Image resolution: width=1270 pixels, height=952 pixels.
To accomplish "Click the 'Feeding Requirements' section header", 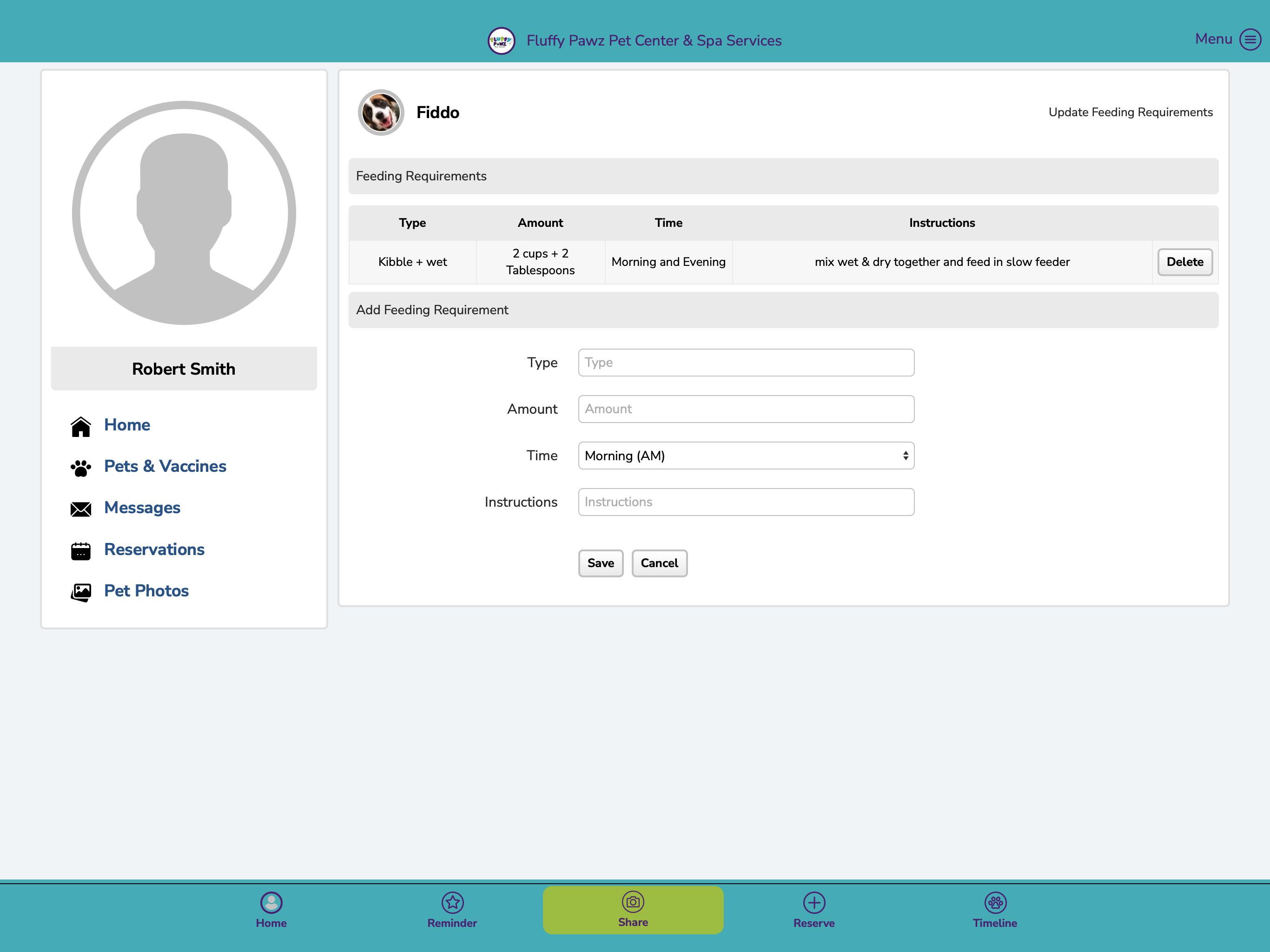I will [783, 176].
